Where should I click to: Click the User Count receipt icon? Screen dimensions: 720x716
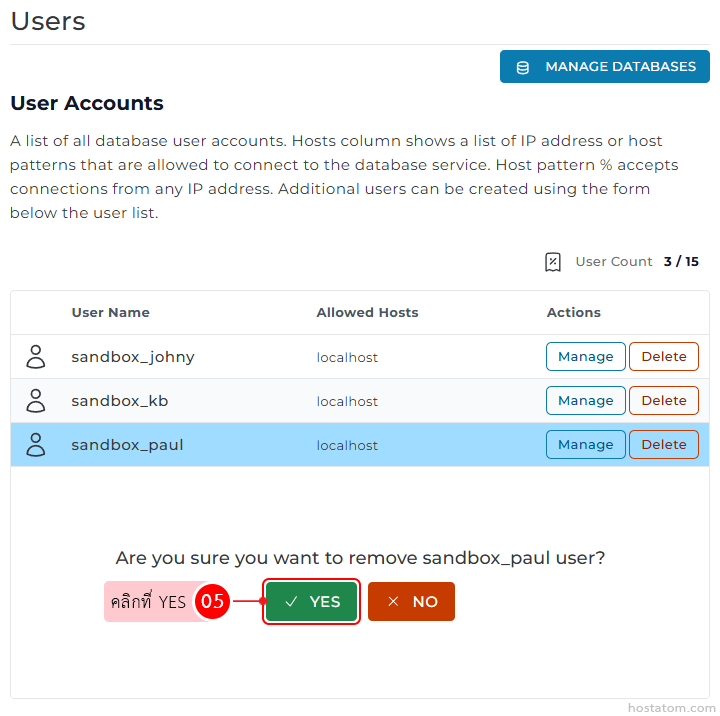pos(553,262)
